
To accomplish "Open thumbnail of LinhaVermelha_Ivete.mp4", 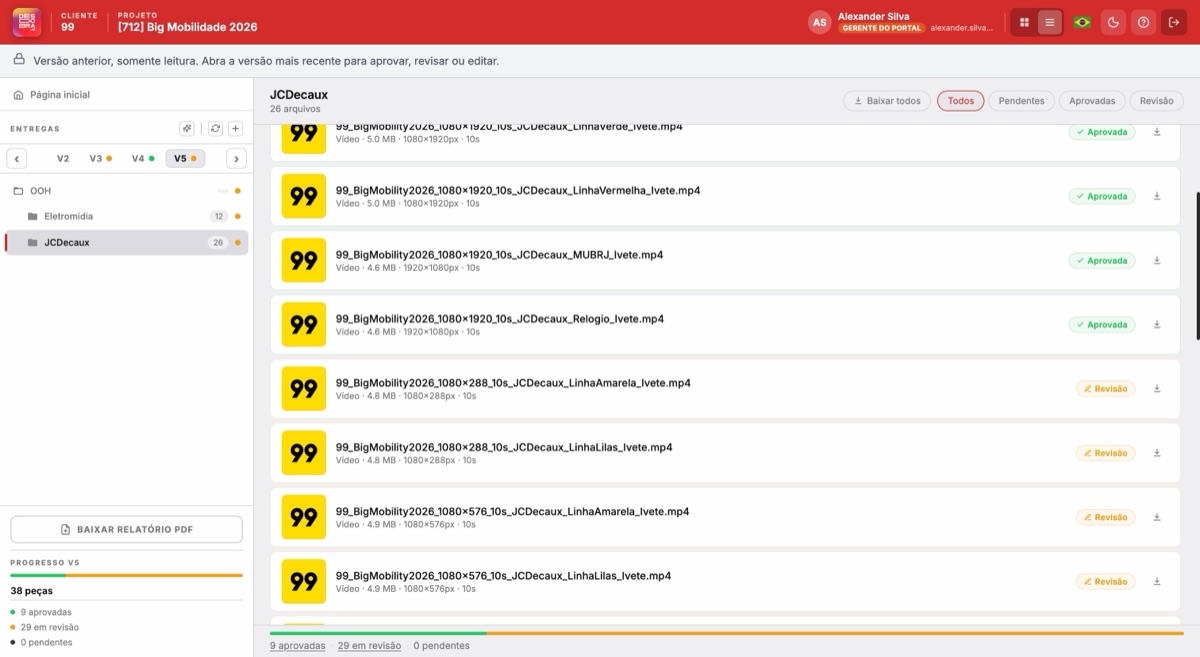I will pyautogui.click(x=304, y=196).
